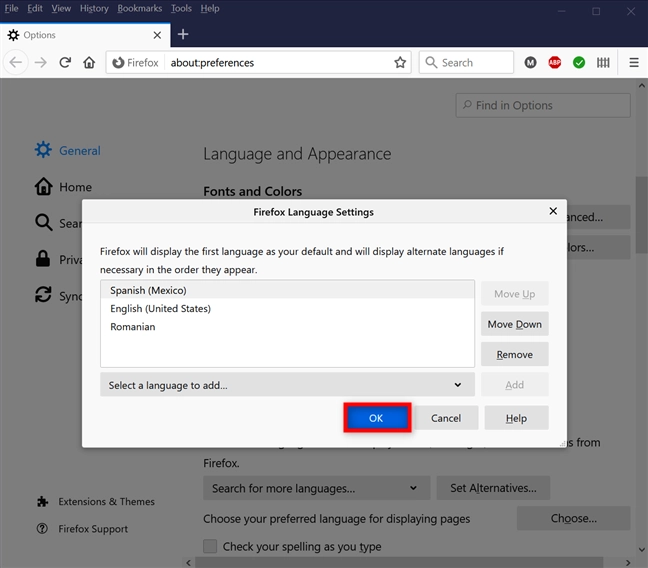
Task: Open the Home preferences category
Action: click(x=63, y=186)
